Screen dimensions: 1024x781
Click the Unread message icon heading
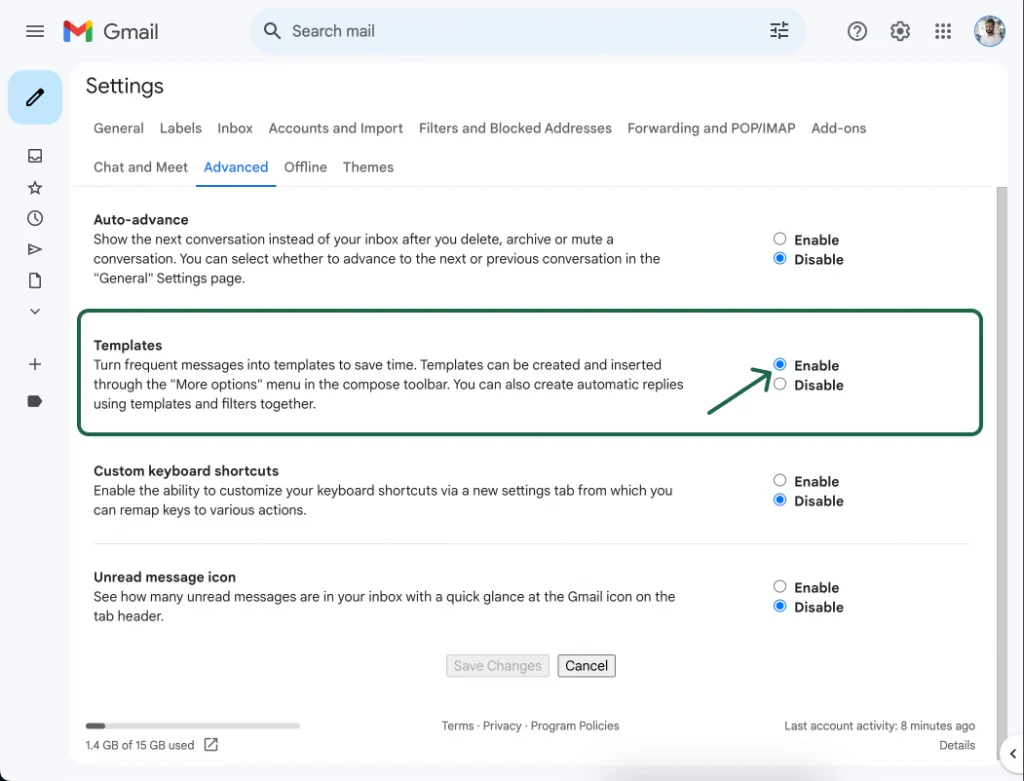point(165,577)
